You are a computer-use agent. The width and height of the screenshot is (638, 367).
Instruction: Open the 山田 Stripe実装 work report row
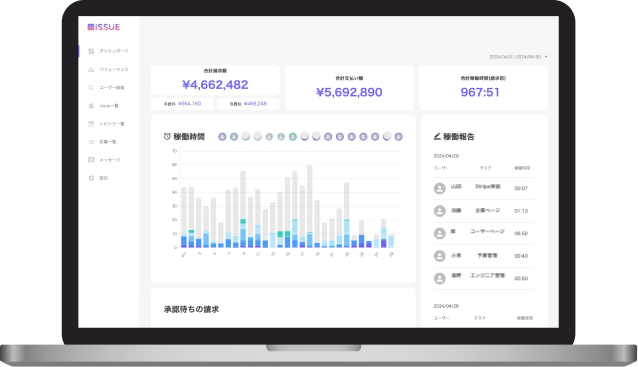point(484,188)
